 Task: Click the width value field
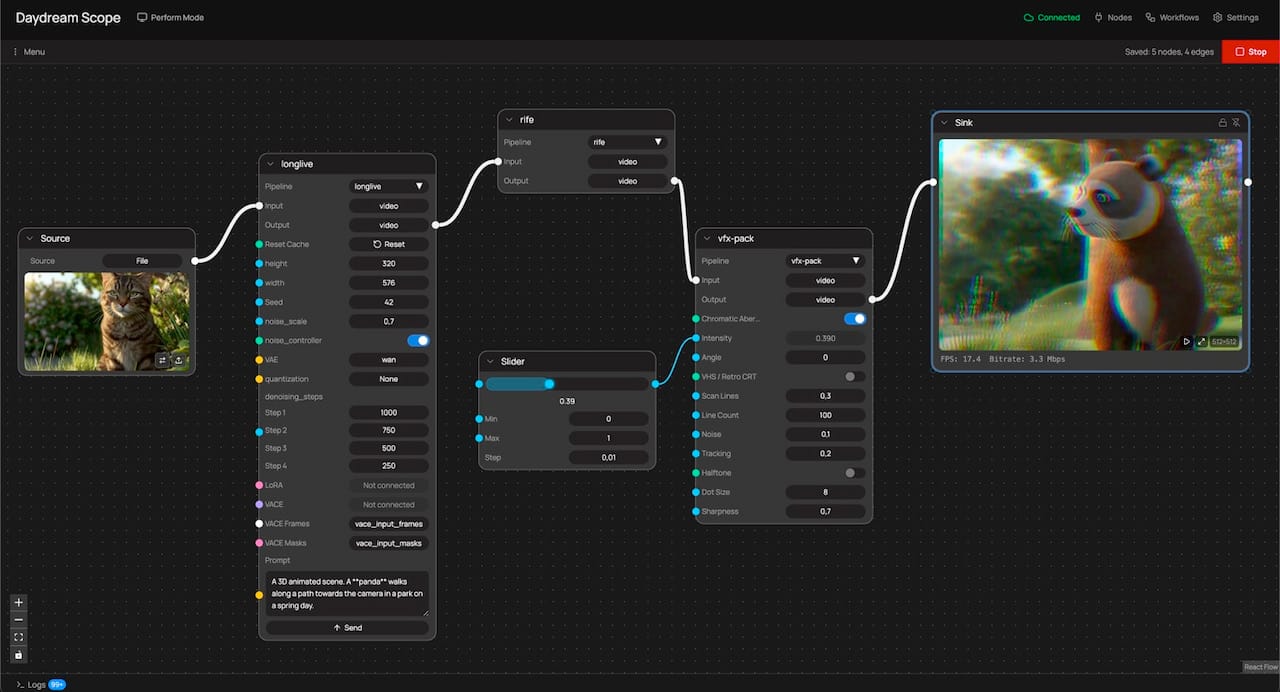(389, 283)
